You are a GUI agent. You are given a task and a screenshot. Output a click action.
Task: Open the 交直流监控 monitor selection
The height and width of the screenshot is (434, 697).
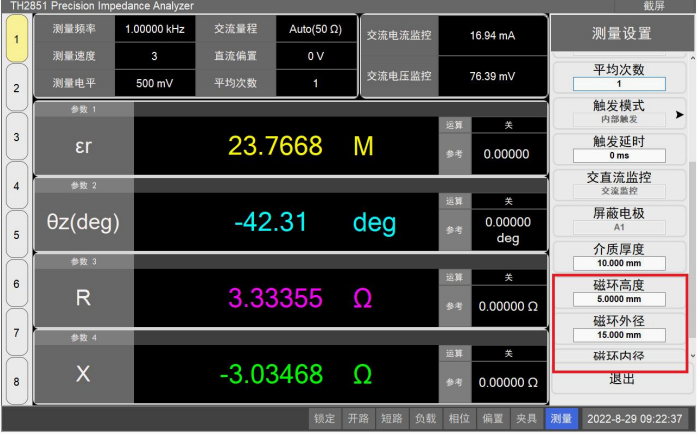[619, 190]
